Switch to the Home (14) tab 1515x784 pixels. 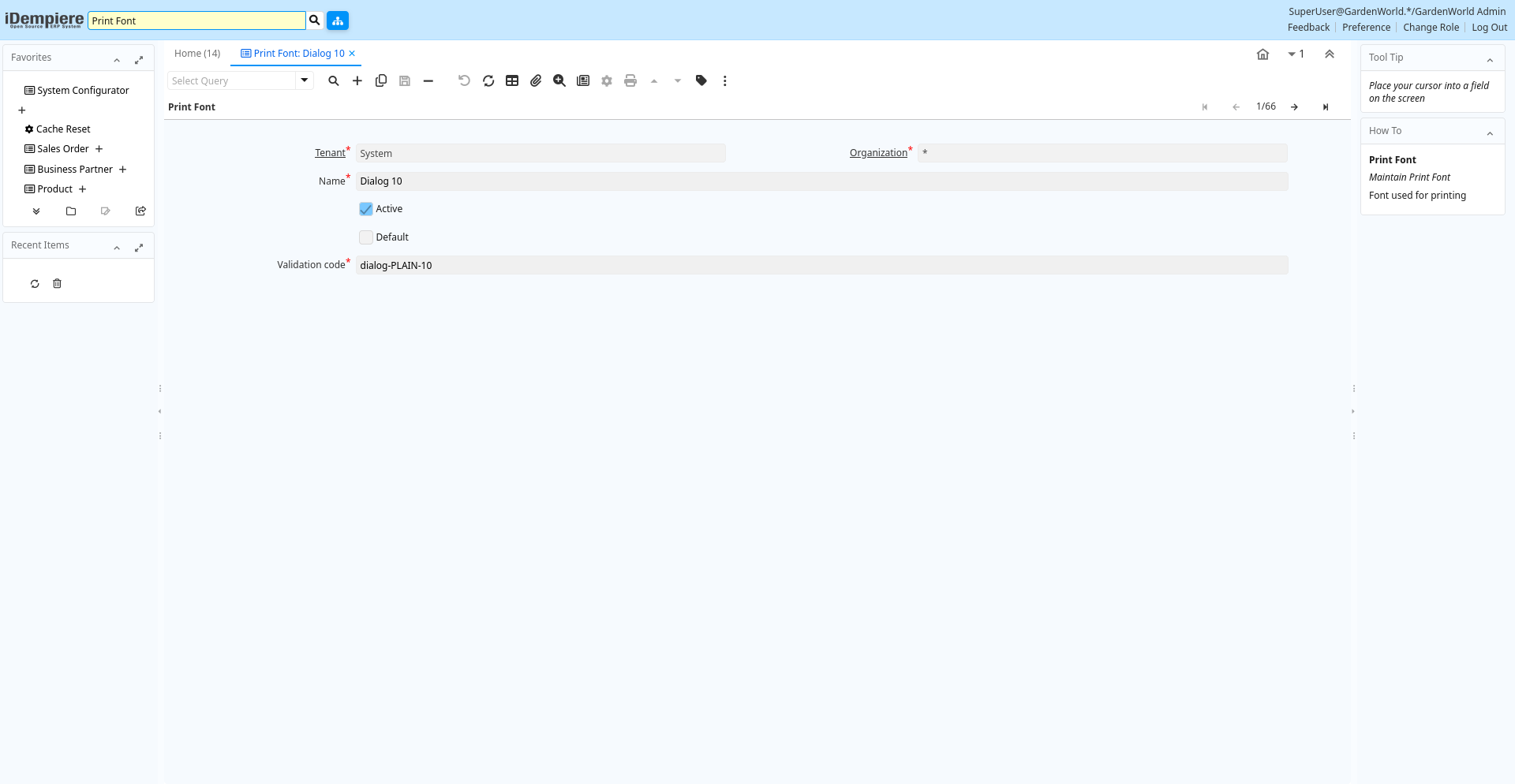[x=197, y=54]
